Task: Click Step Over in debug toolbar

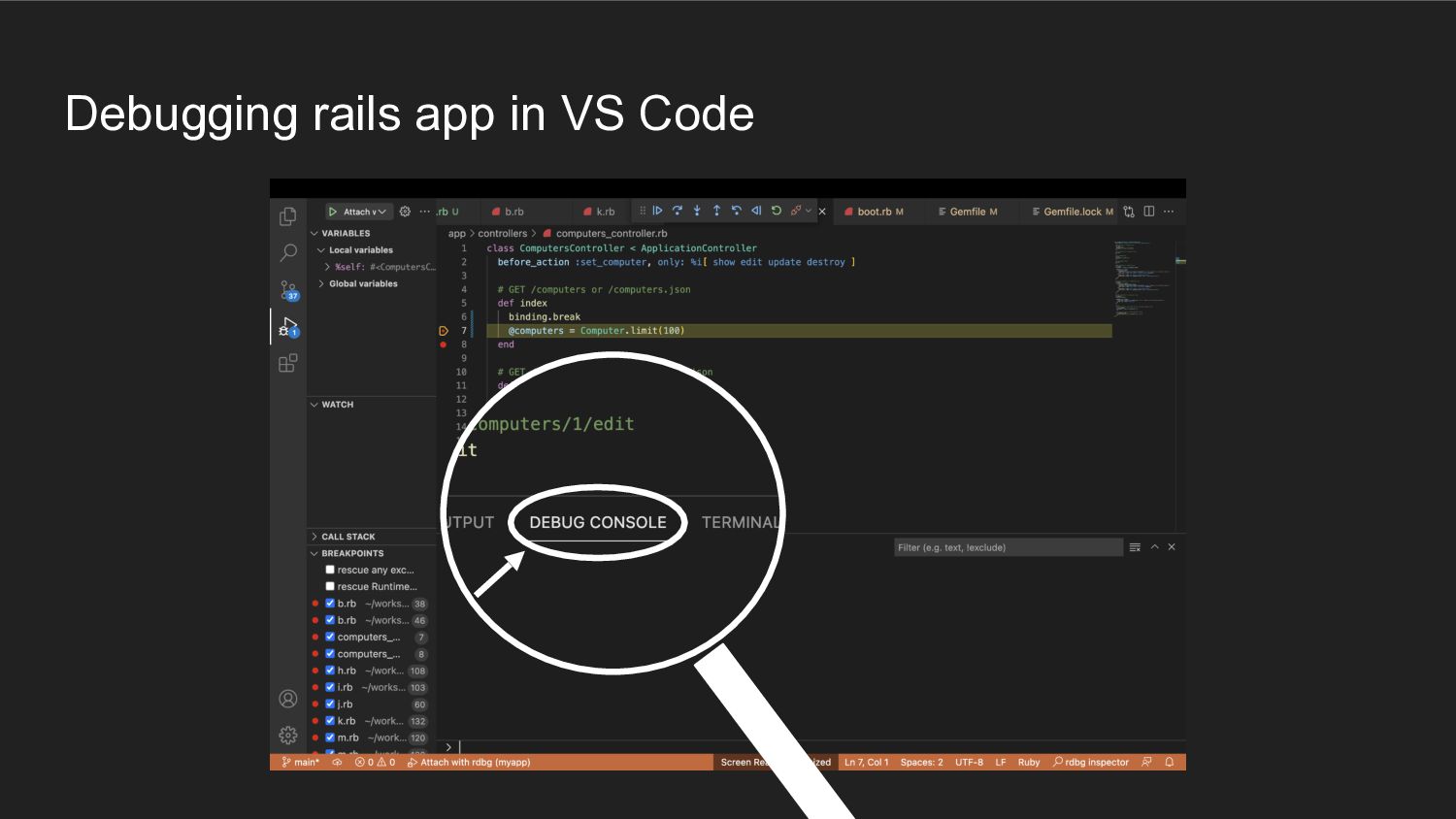Action: [x=678, y=211]
